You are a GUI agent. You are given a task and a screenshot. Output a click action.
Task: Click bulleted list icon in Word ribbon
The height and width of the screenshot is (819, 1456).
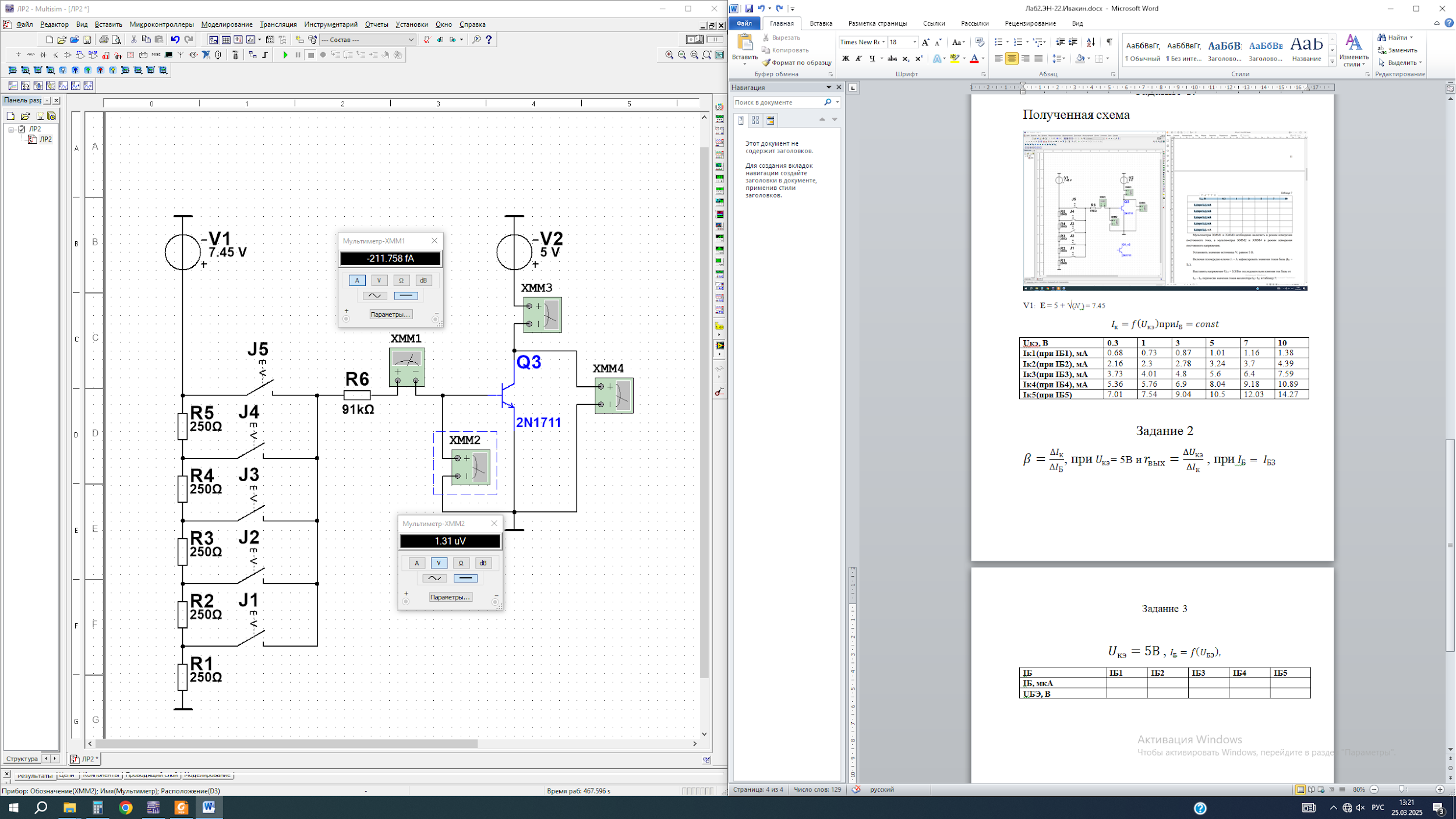998,42
